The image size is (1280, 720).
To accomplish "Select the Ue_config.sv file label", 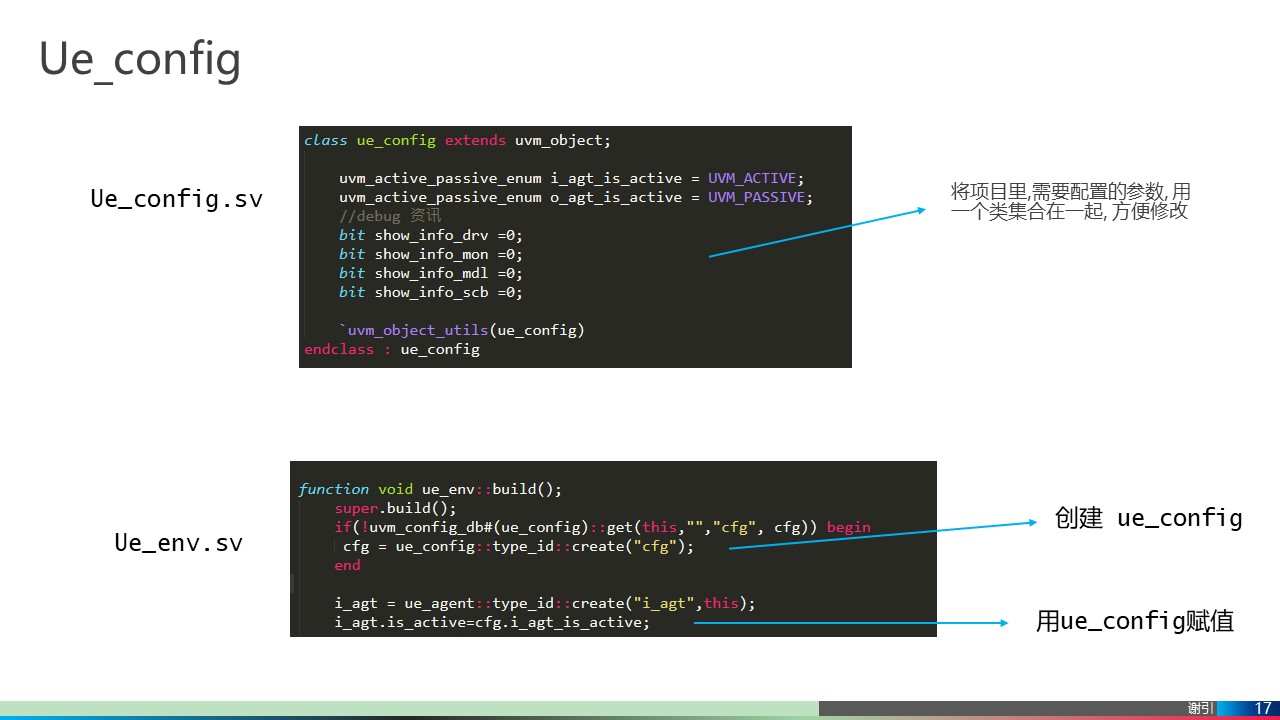I will pyautogui.click(x=176, y=199).
